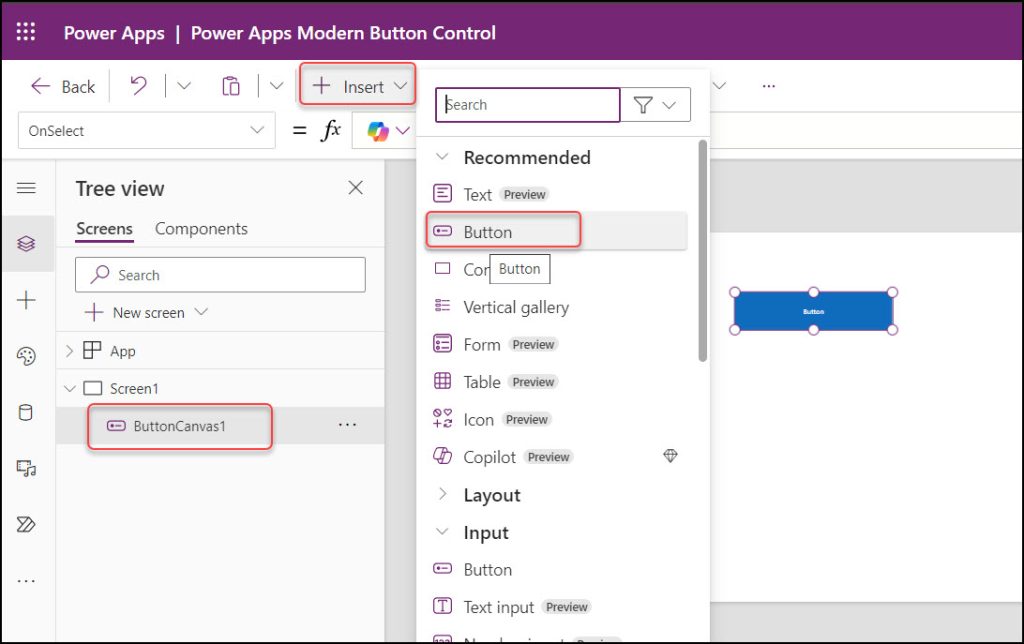Screen dimensions: 1024x644
Task: Open the undo options dropdown arrow
Action: pos(184,86)
